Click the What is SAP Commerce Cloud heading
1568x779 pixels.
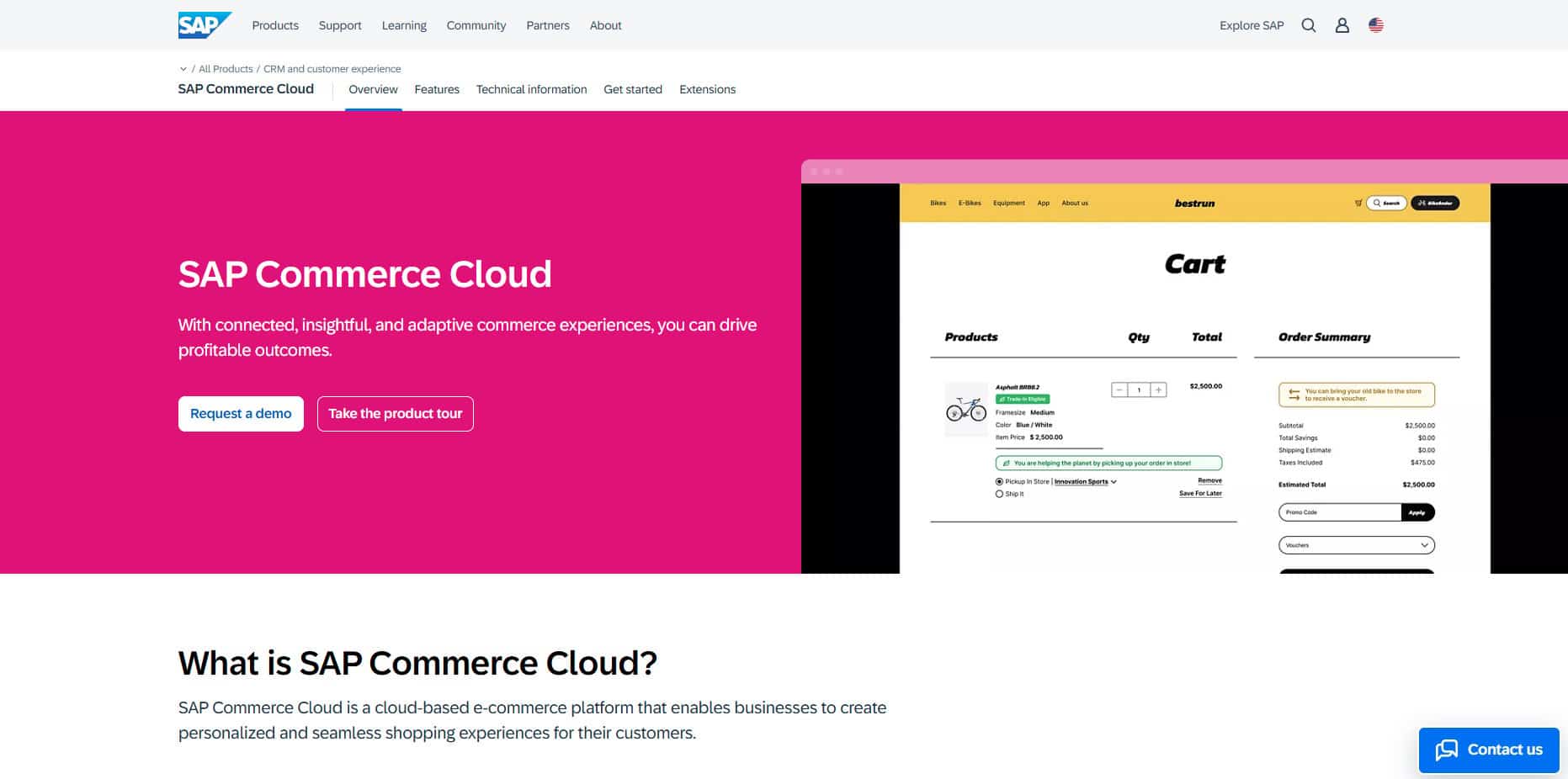tap(417, 663)
